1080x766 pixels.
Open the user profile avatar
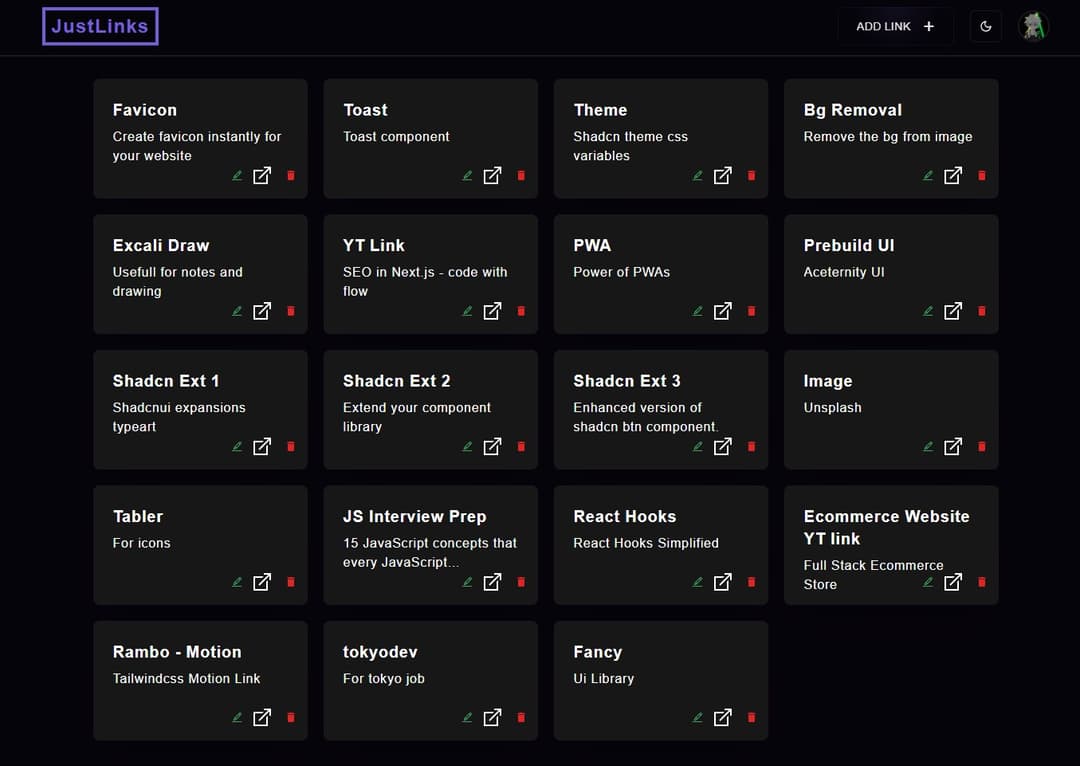click(1033, 27)
